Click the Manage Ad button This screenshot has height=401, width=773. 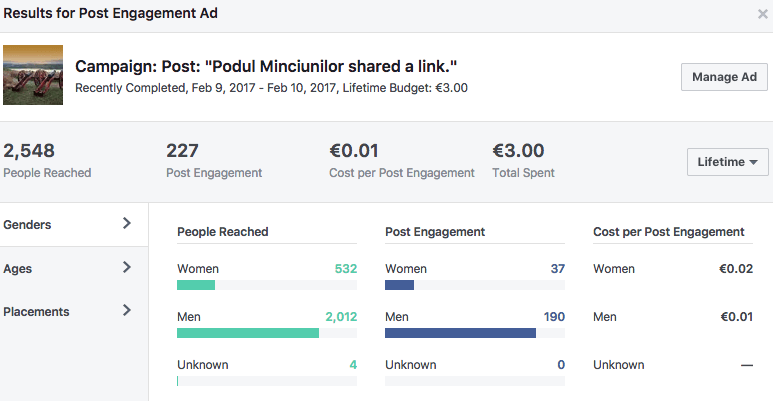coord(724,77)
